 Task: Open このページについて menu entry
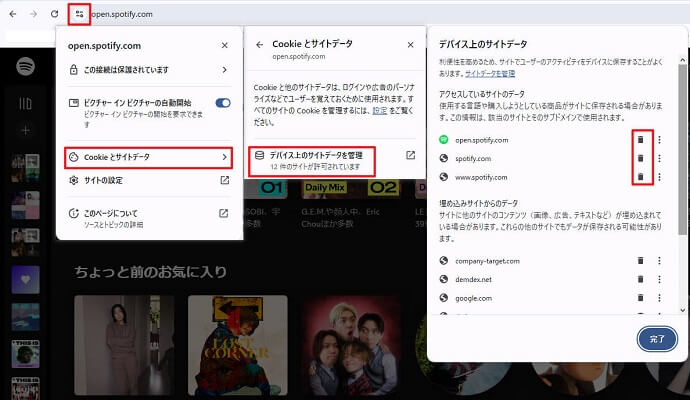[149, 218]
